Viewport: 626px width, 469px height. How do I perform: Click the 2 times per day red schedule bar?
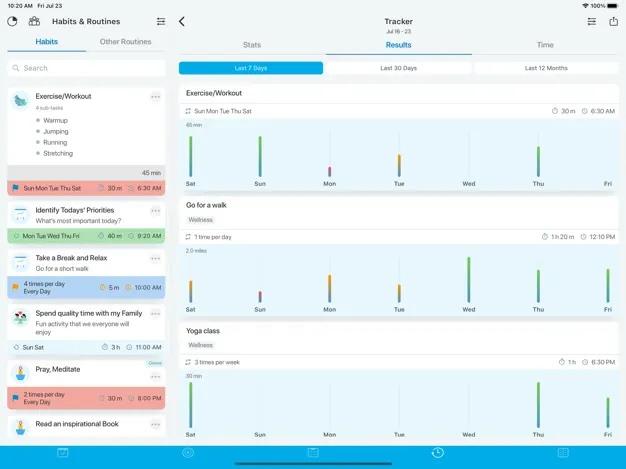pos(86,398)
